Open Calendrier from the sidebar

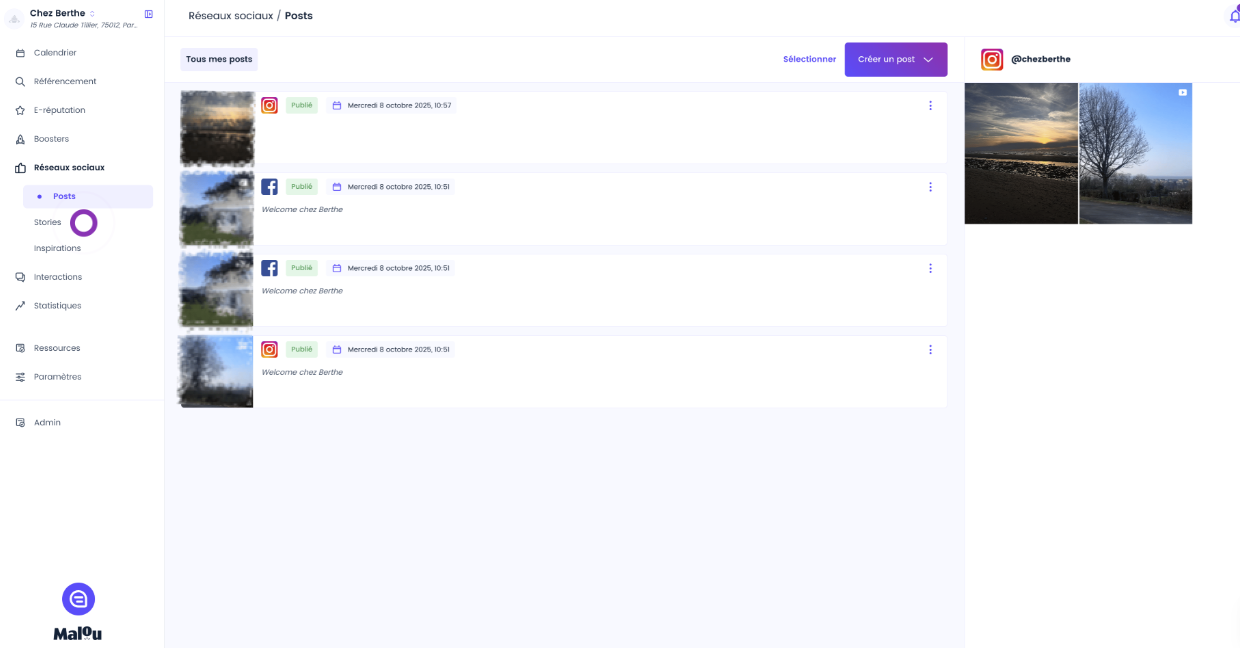(55, 53)
